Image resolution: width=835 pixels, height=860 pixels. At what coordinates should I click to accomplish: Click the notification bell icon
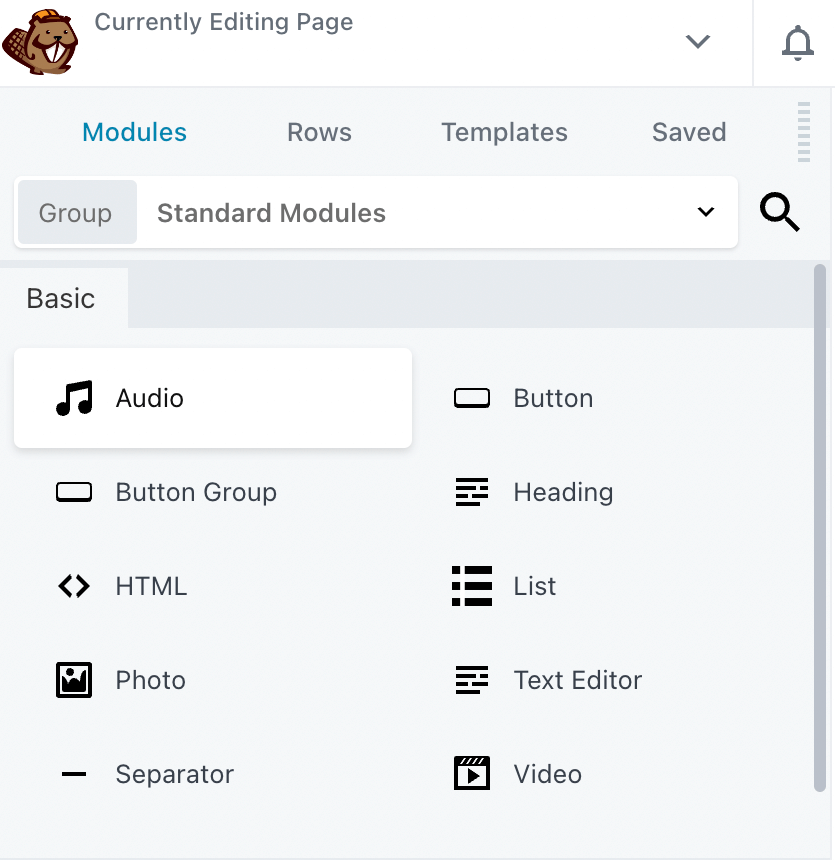coord(797,42)
